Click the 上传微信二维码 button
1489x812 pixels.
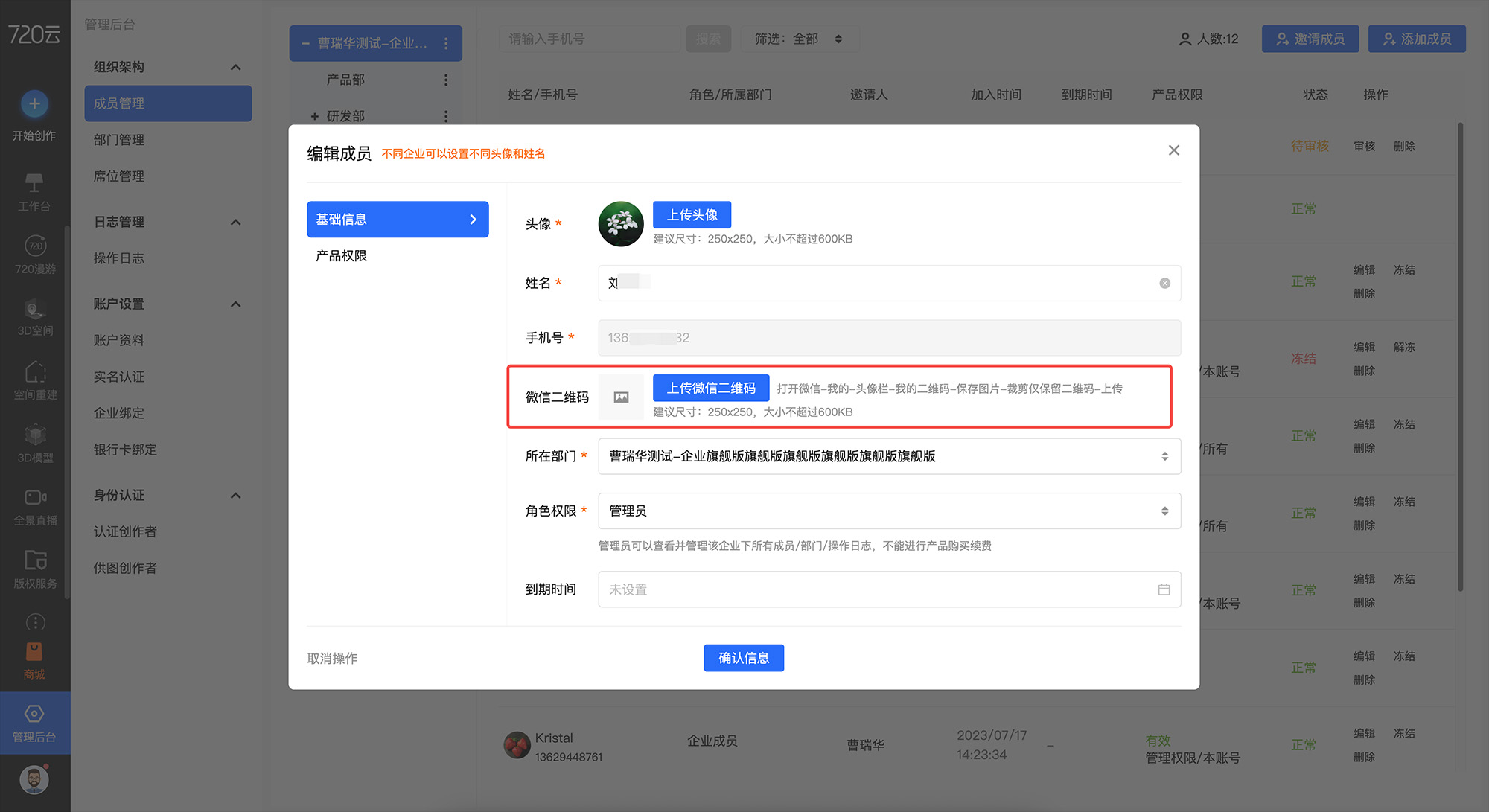(x=710, y=388)
